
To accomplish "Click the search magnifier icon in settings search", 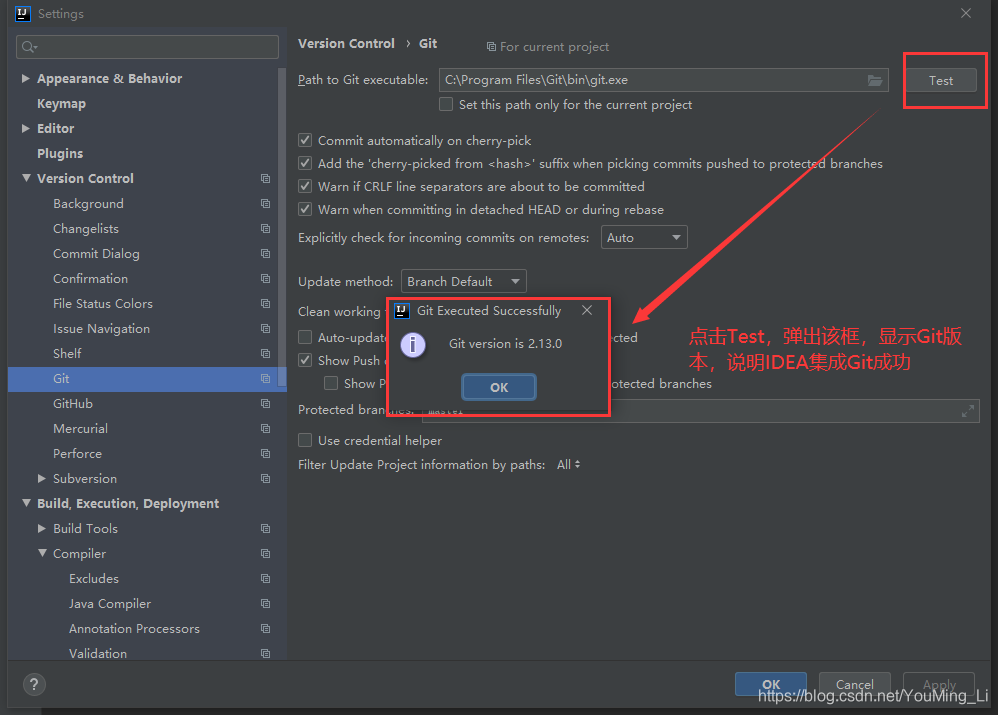I will [x=29, y=47].
